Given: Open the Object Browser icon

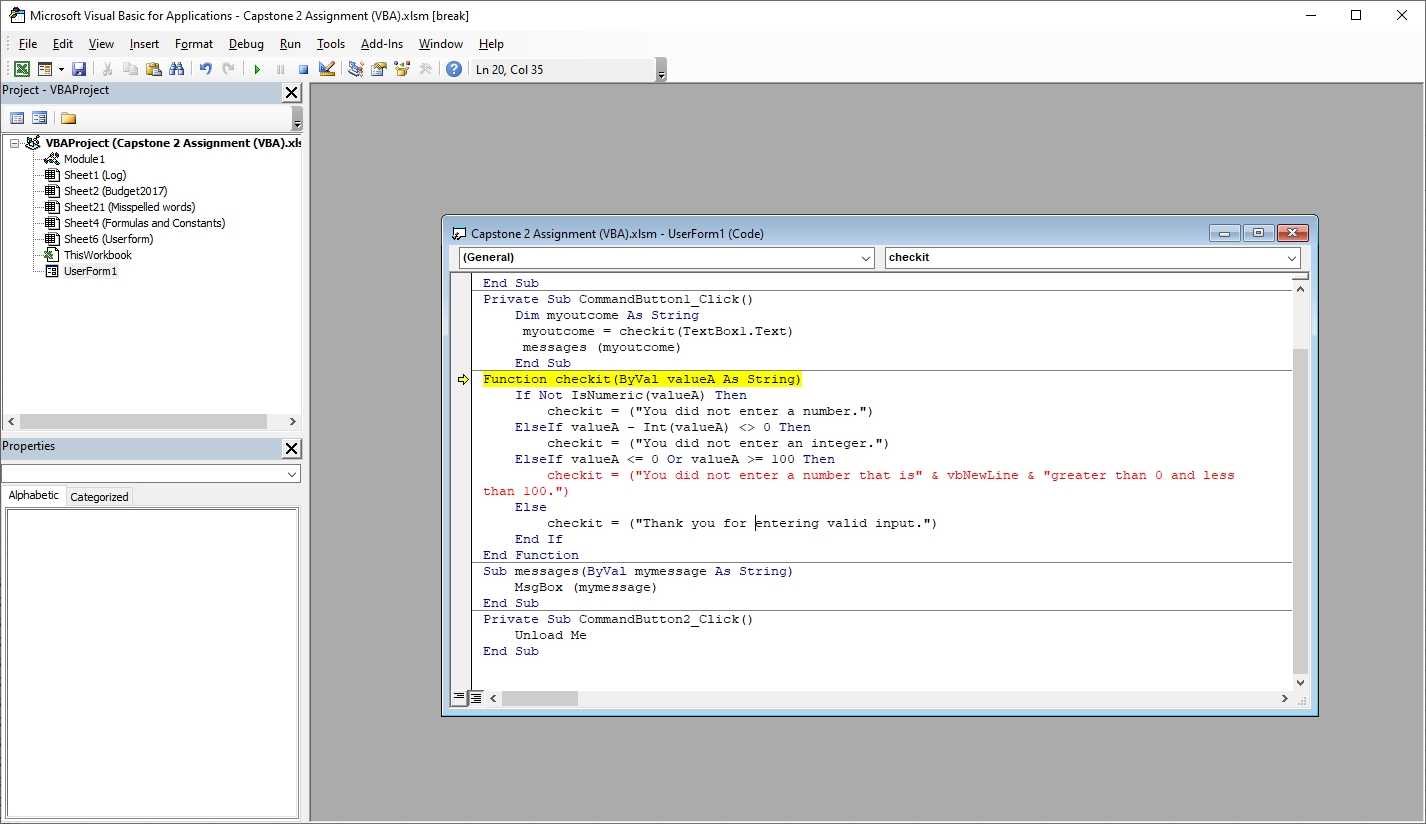Looking at the screenshot, I should 402,68.
